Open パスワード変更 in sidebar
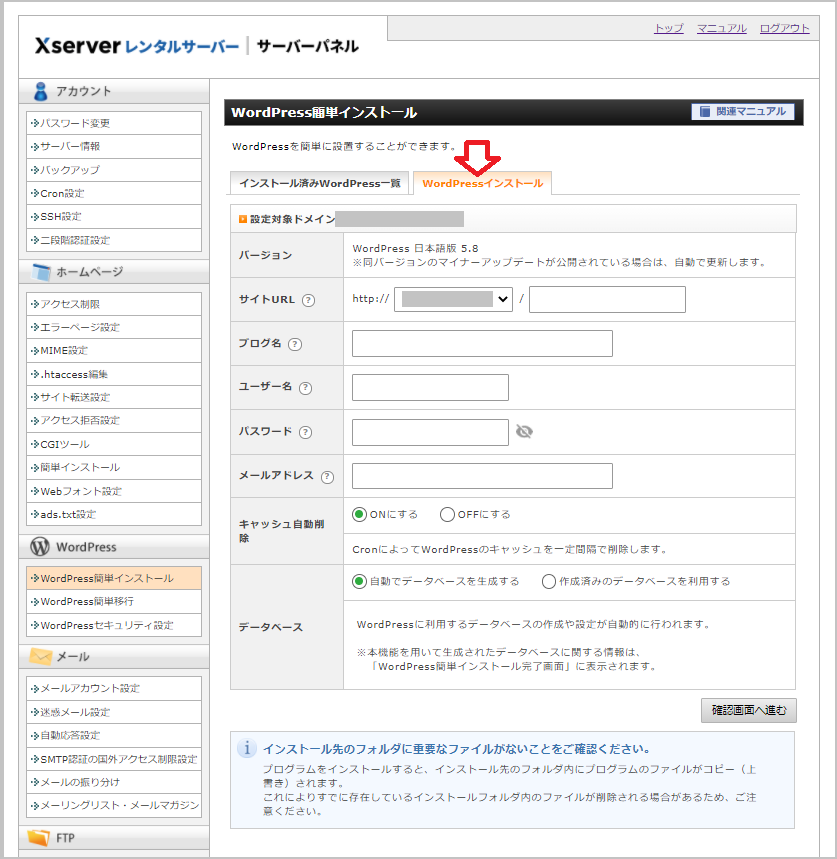This screenshot has width=837, height=859. tap(114, 123)
